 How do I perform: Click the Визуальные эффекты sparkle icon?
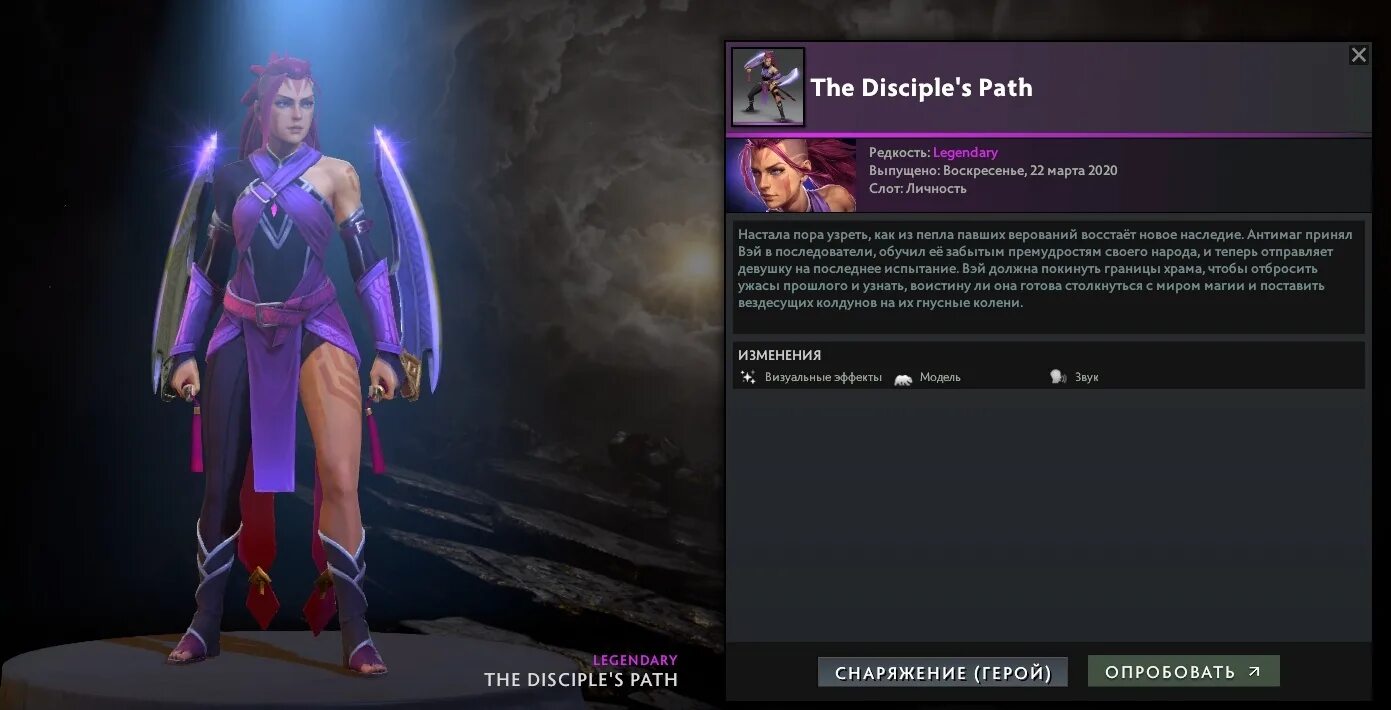748,377
